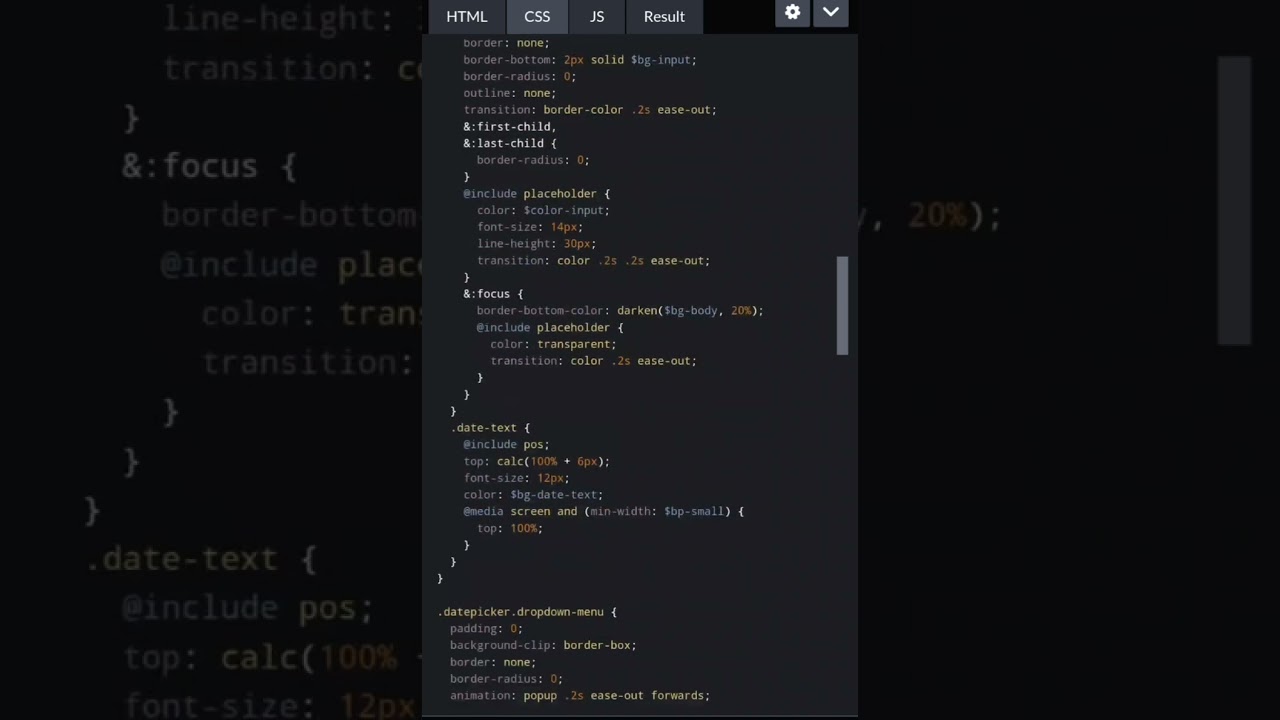This screenshot has width=1280, height=720.
Task: Click the 'color: $bg-date-text;' line
Action: coord(533,494)
